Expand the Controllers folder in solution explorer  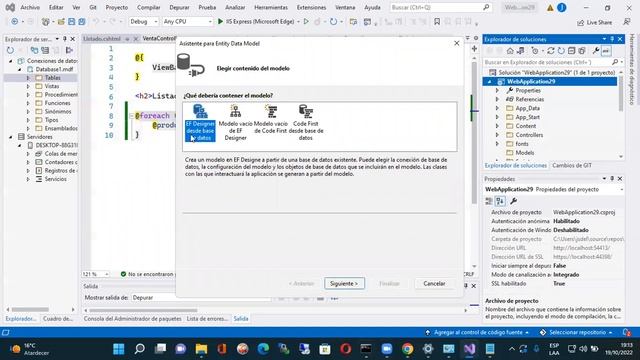pos(497,135)
